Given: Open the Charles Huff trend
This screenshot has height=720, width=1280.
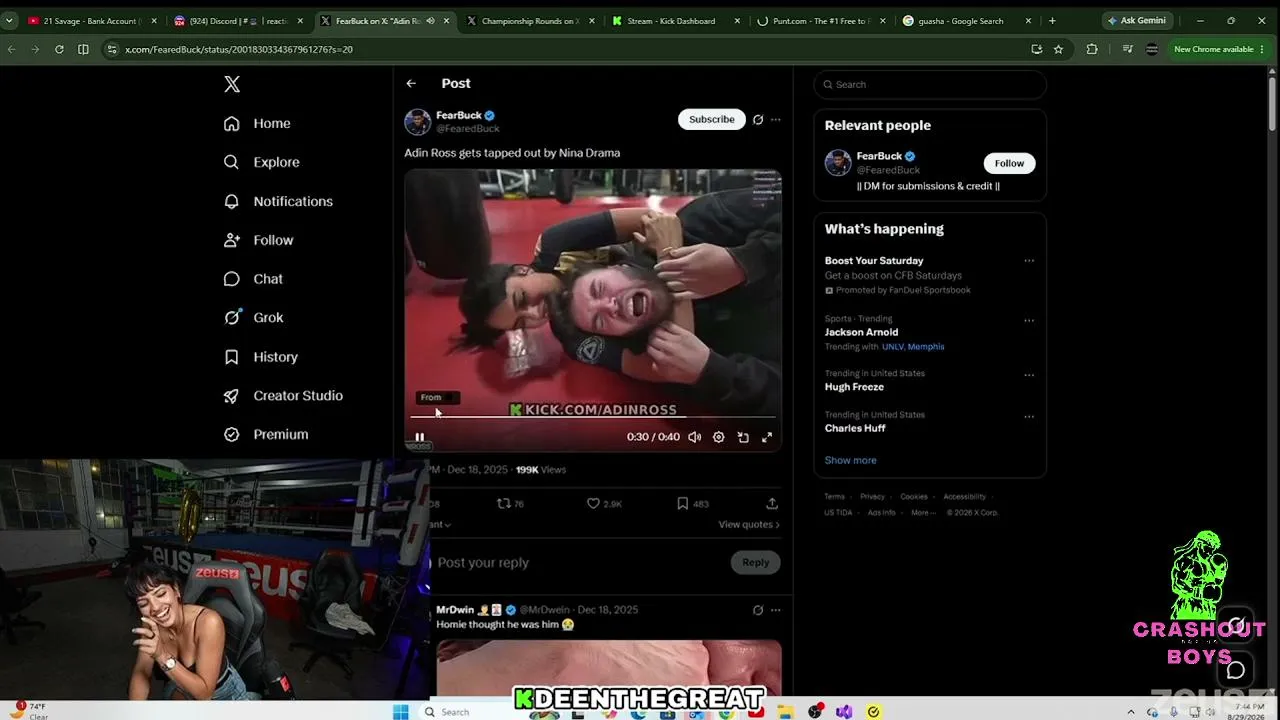Looking at the screenshot, I should (855, 428).
